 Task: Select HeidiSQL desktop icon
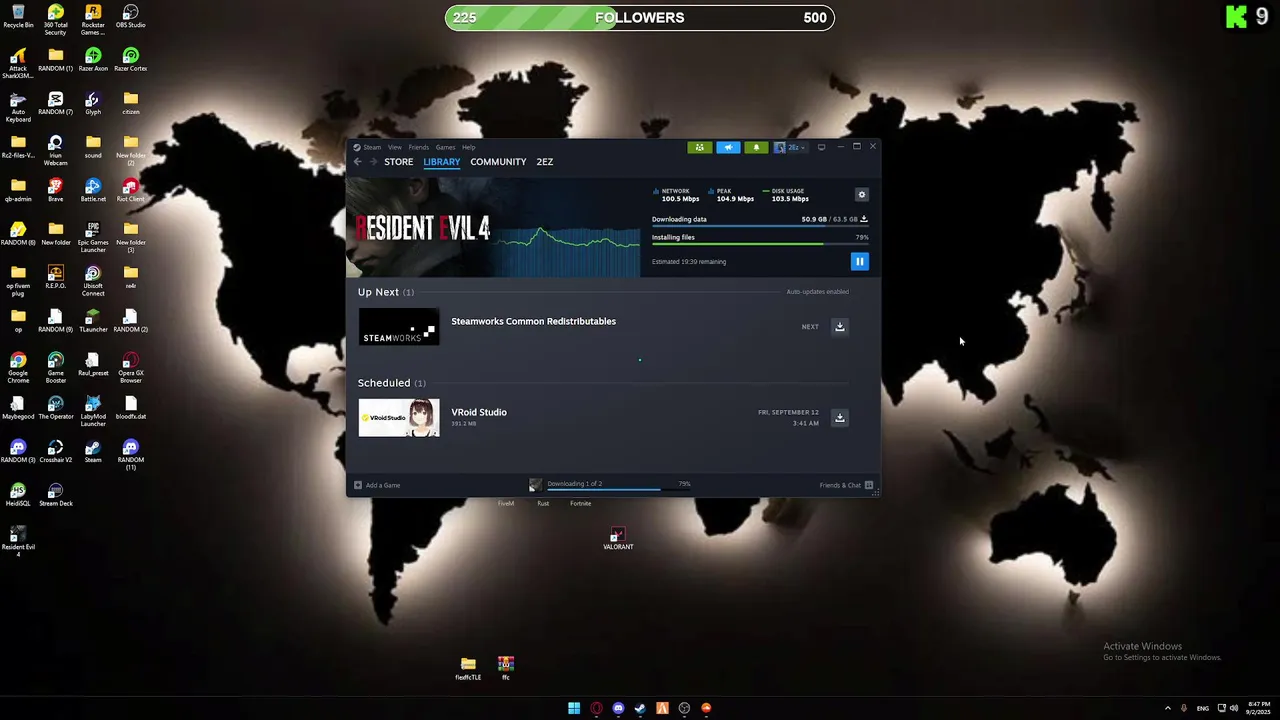point(18,494)
